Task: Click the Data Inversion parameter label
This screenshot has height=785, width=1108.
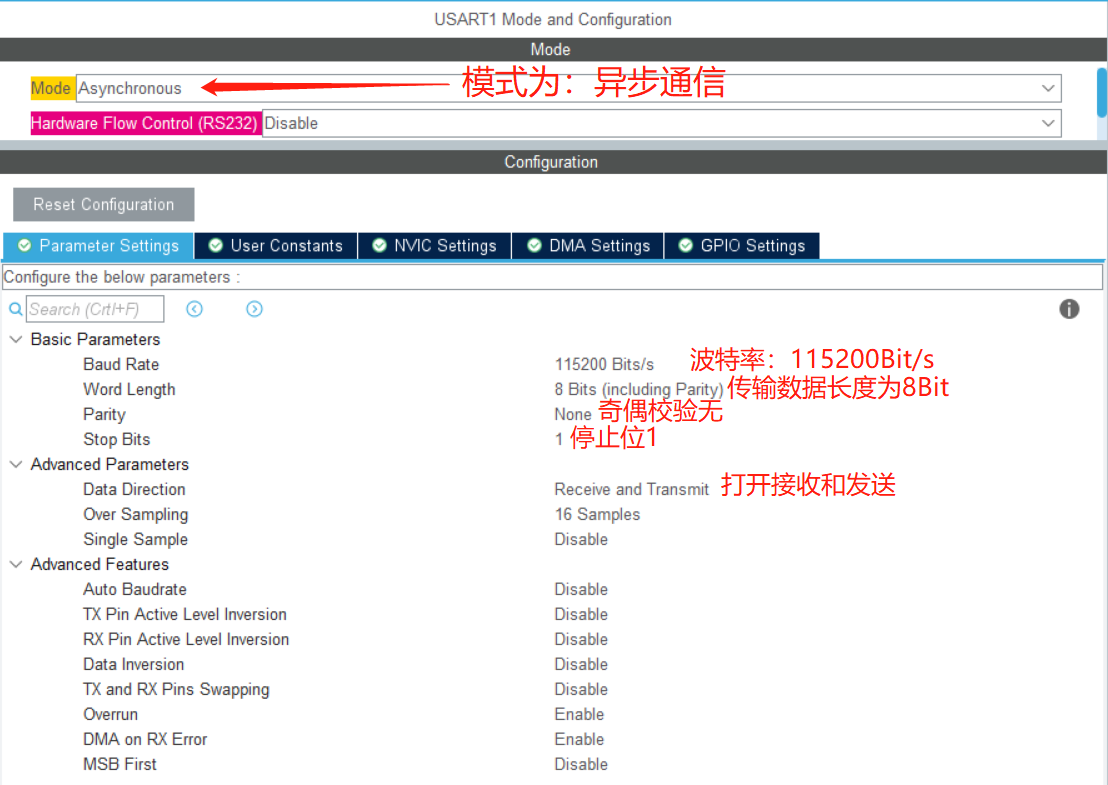Action: coord(134,664)
